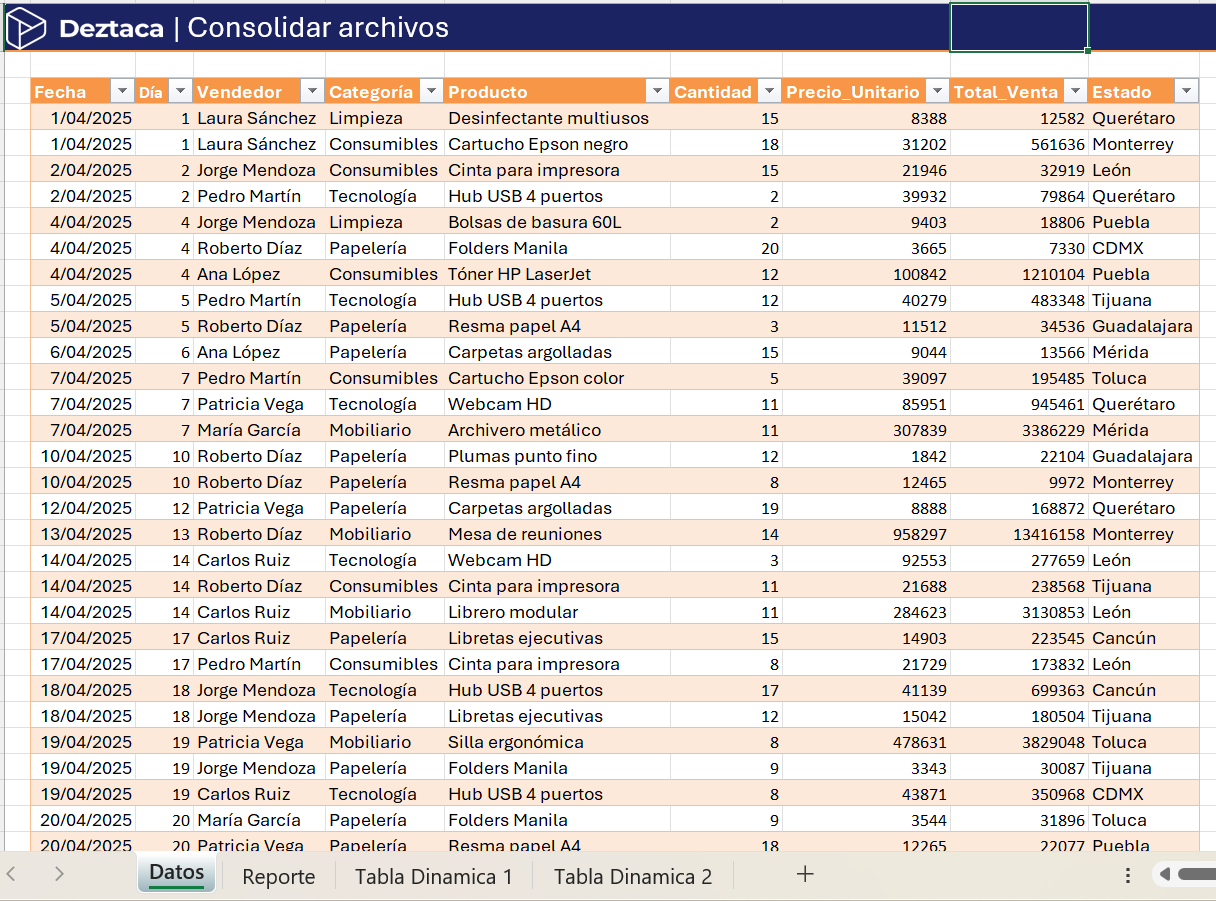Open the Tabla Dinamica 1 sheet

[x=433, y=877]
